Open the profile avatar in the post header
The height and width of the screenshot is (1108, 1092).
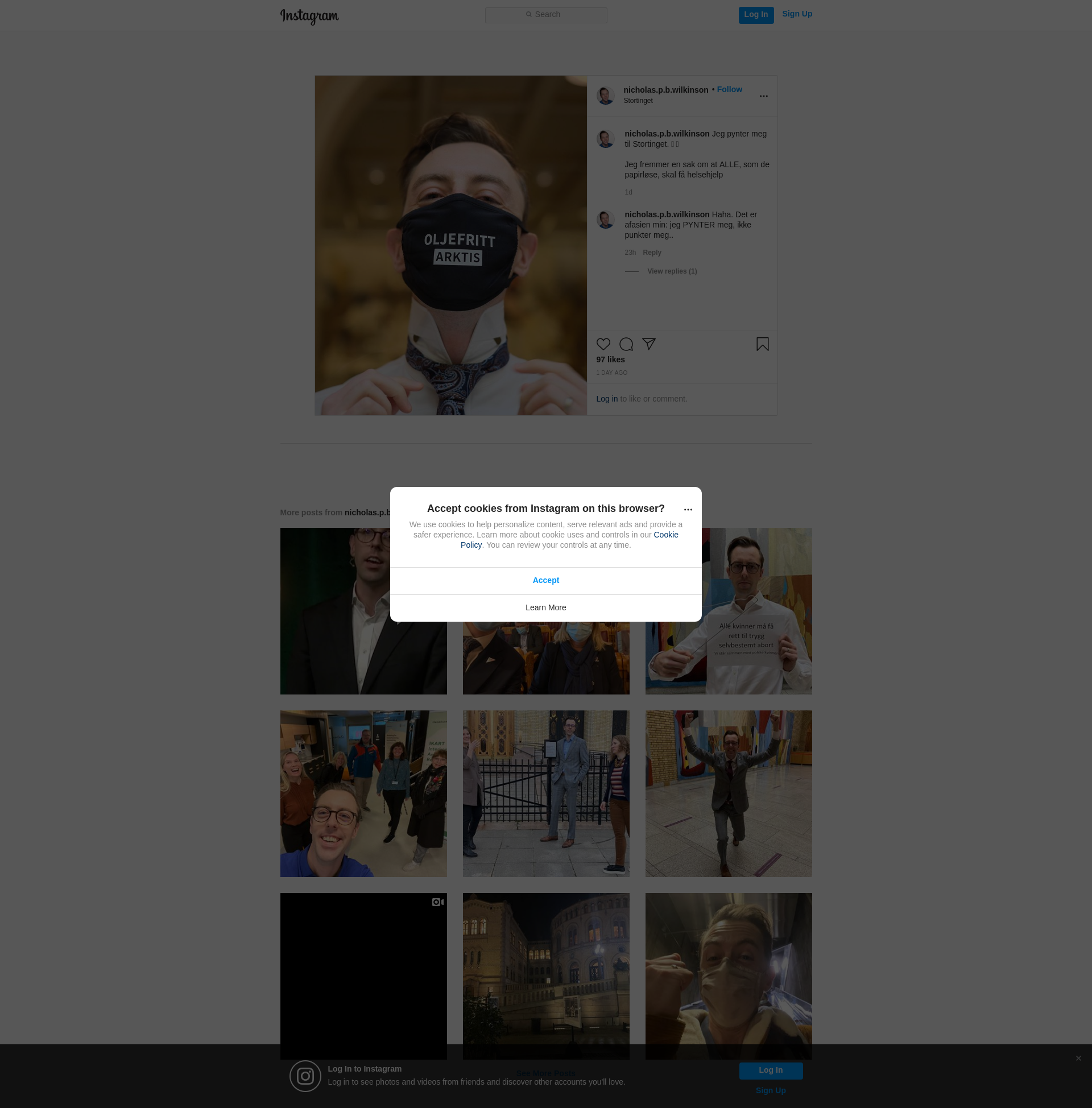605,95
